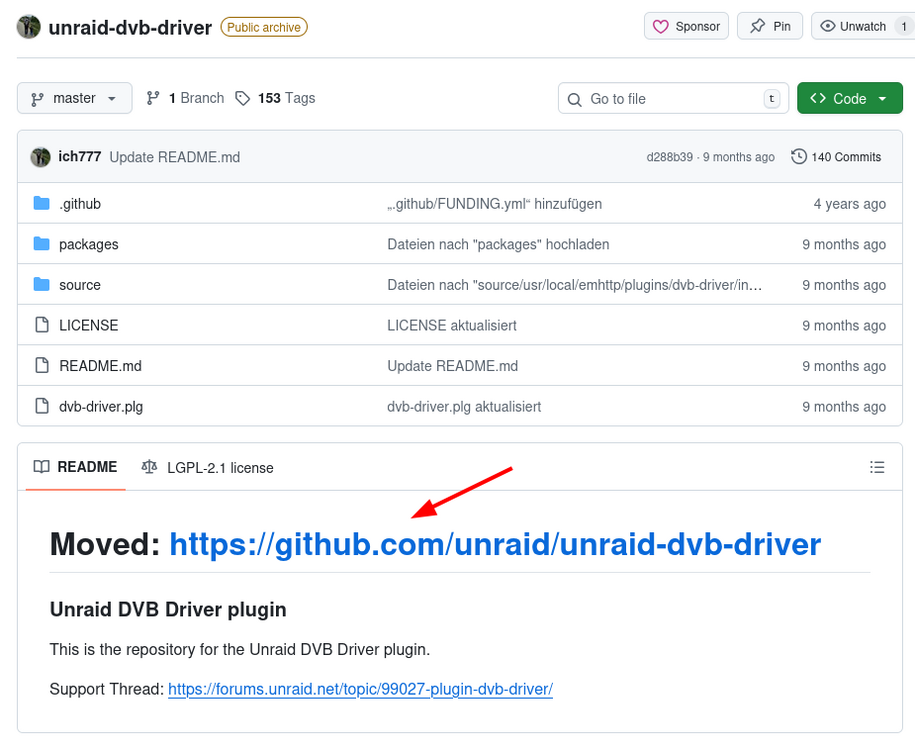Open the source/usr/local/emhttp commit message
The image size is (915, 750).
(575, 285)
